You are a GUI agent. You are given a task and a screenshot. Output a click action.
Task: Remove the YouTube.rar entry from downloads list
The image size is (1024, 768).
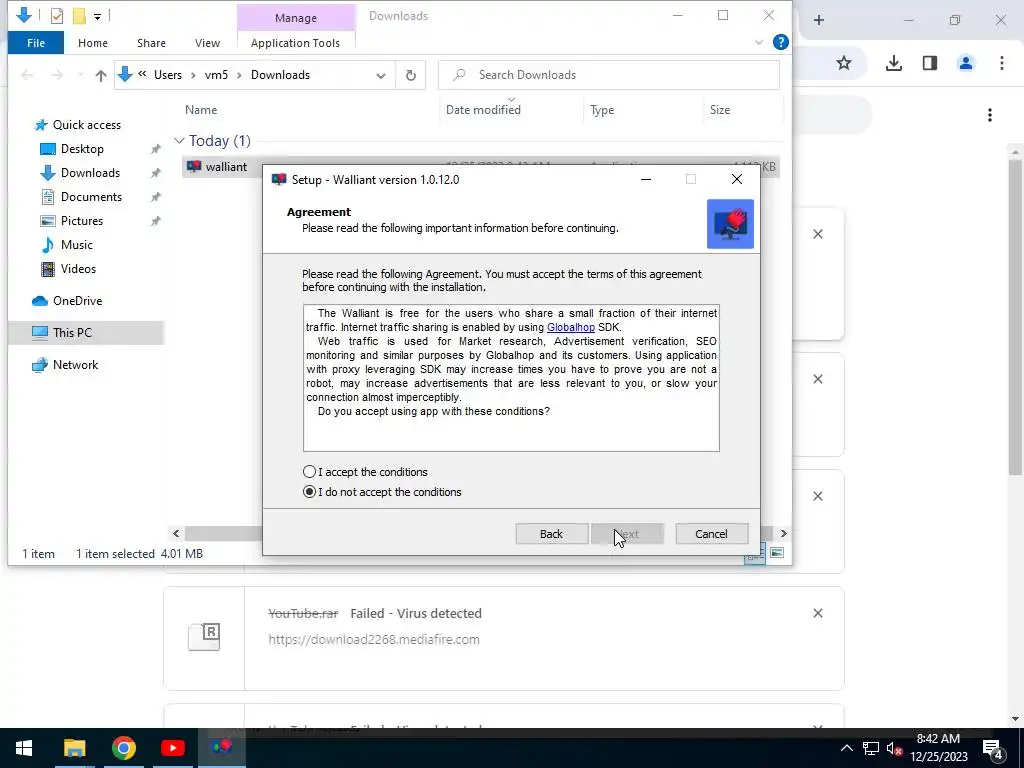click(x=818, y=613)
